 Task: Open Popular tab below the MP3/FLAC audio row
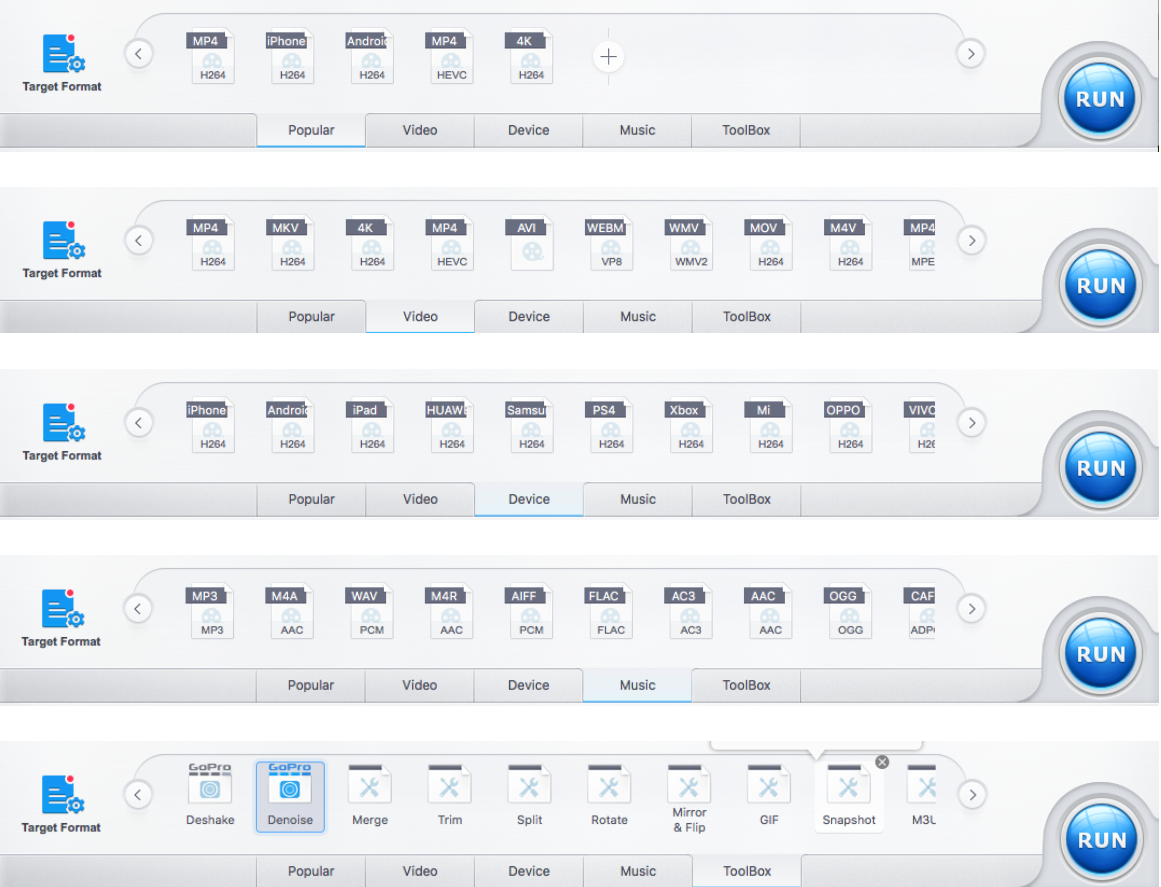click(x=310, y=686)
